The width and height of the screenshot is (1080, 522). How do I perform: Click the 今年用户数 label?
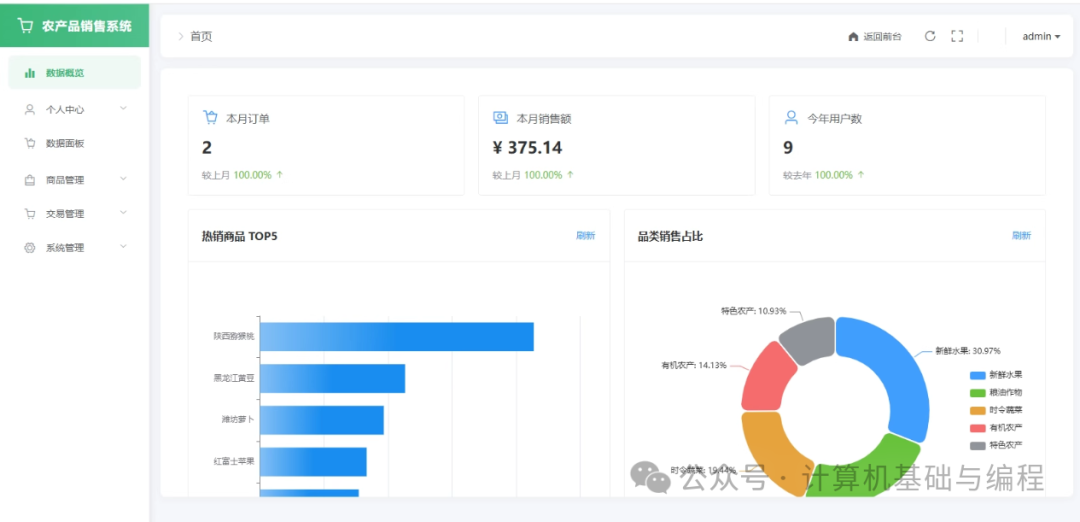835,118
